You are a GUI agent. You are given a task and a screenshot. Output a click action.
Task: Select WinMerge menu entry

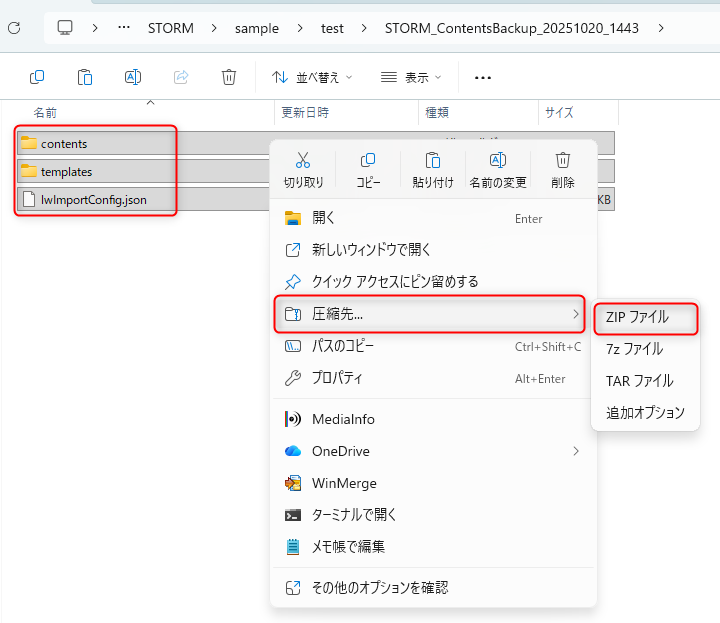pos(433,483)
